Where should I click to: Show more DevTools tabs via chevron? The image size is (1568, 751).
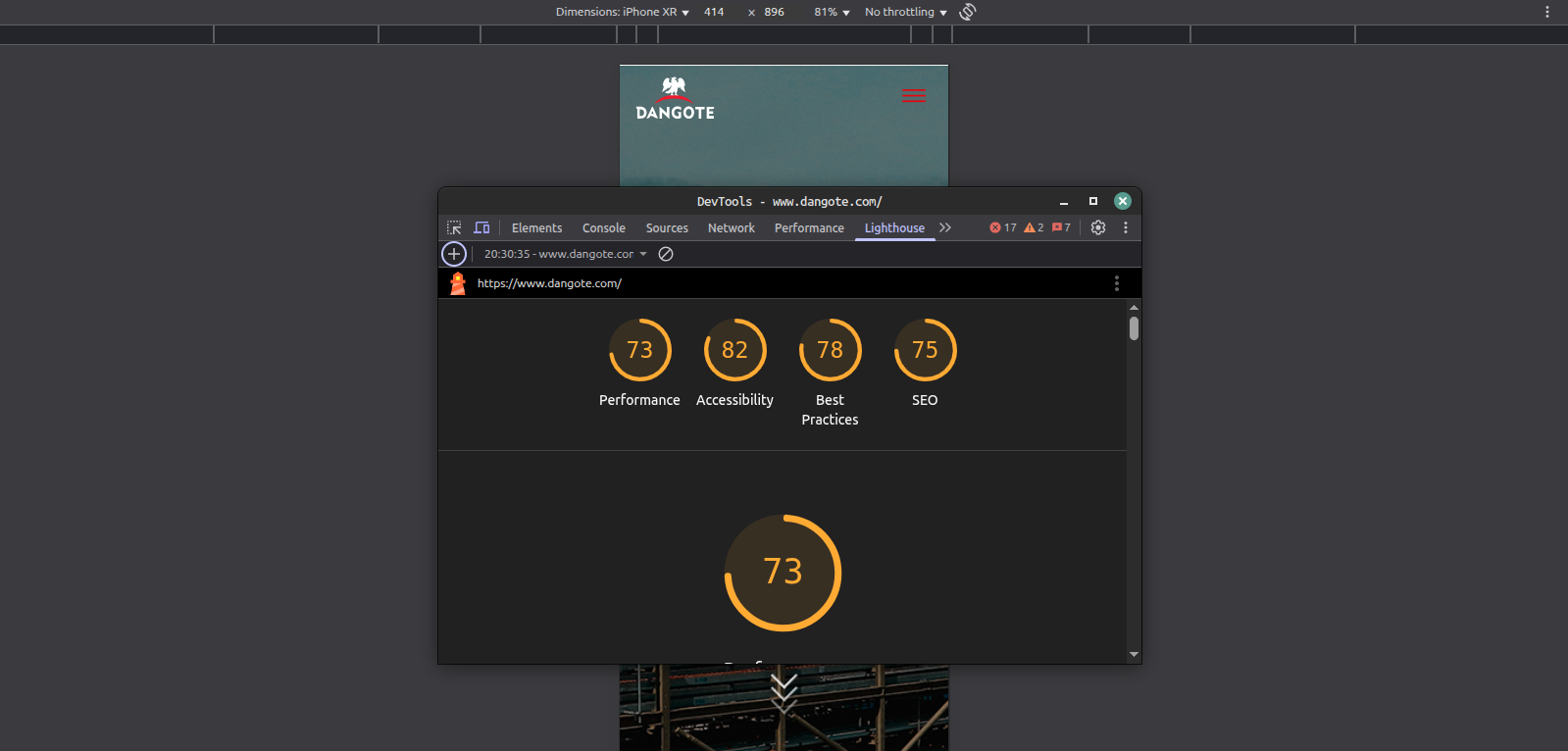coord(945,227)
